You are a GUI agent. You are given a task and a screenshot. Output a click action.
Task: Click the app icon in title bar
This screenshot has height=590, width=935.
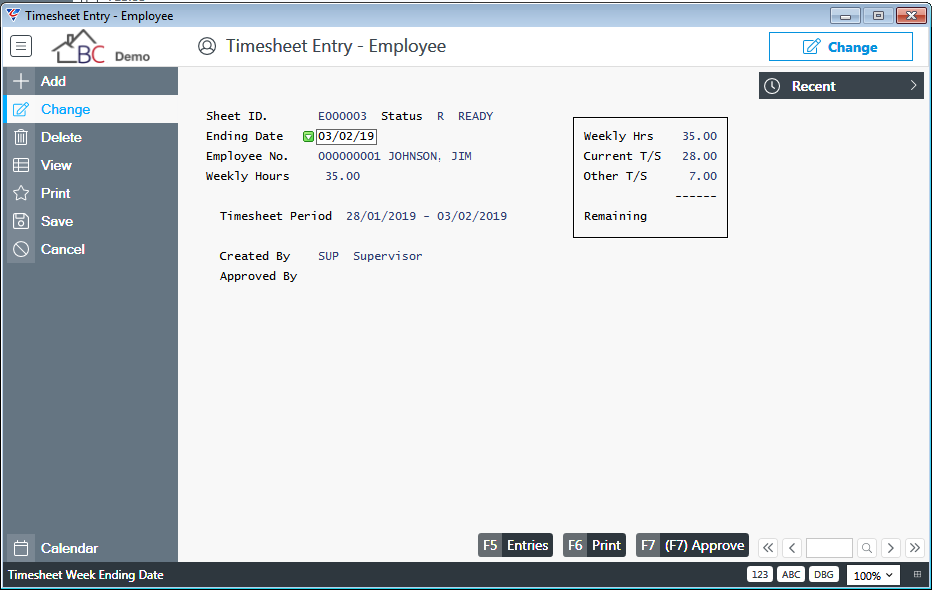(13, 15)
